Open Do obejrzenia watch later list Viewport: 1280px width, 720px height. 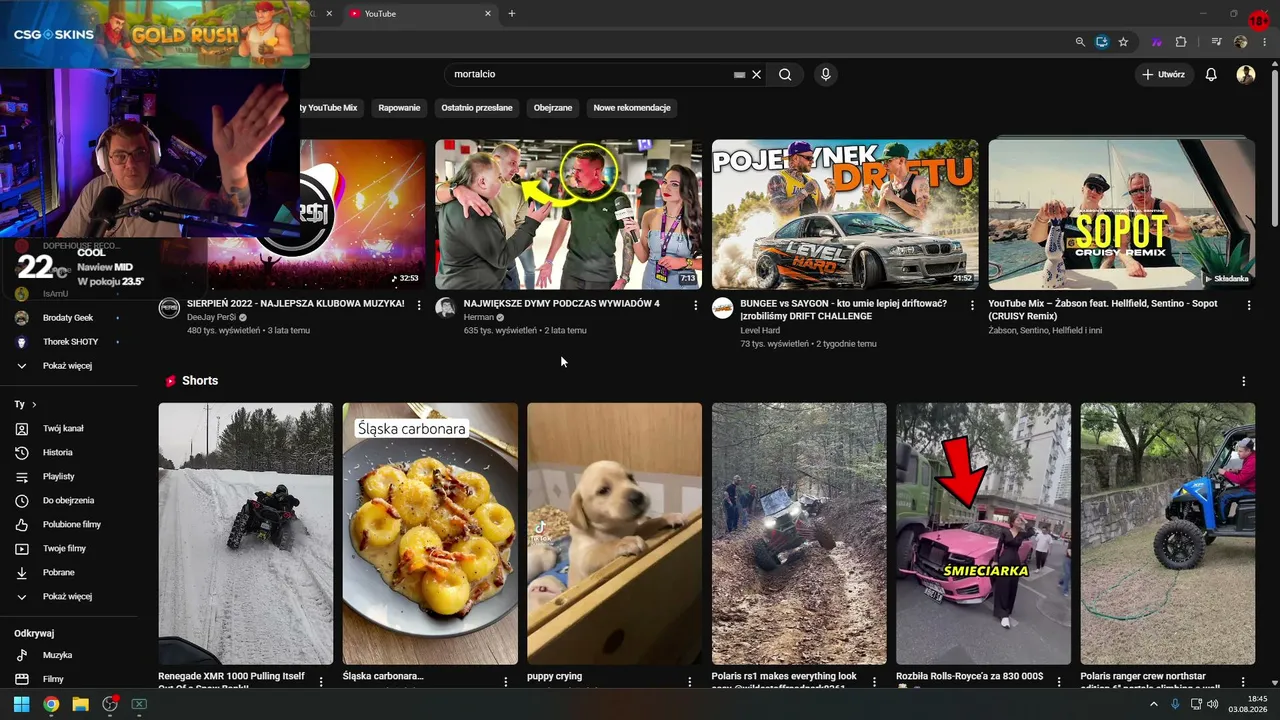(x=68, y=500)
